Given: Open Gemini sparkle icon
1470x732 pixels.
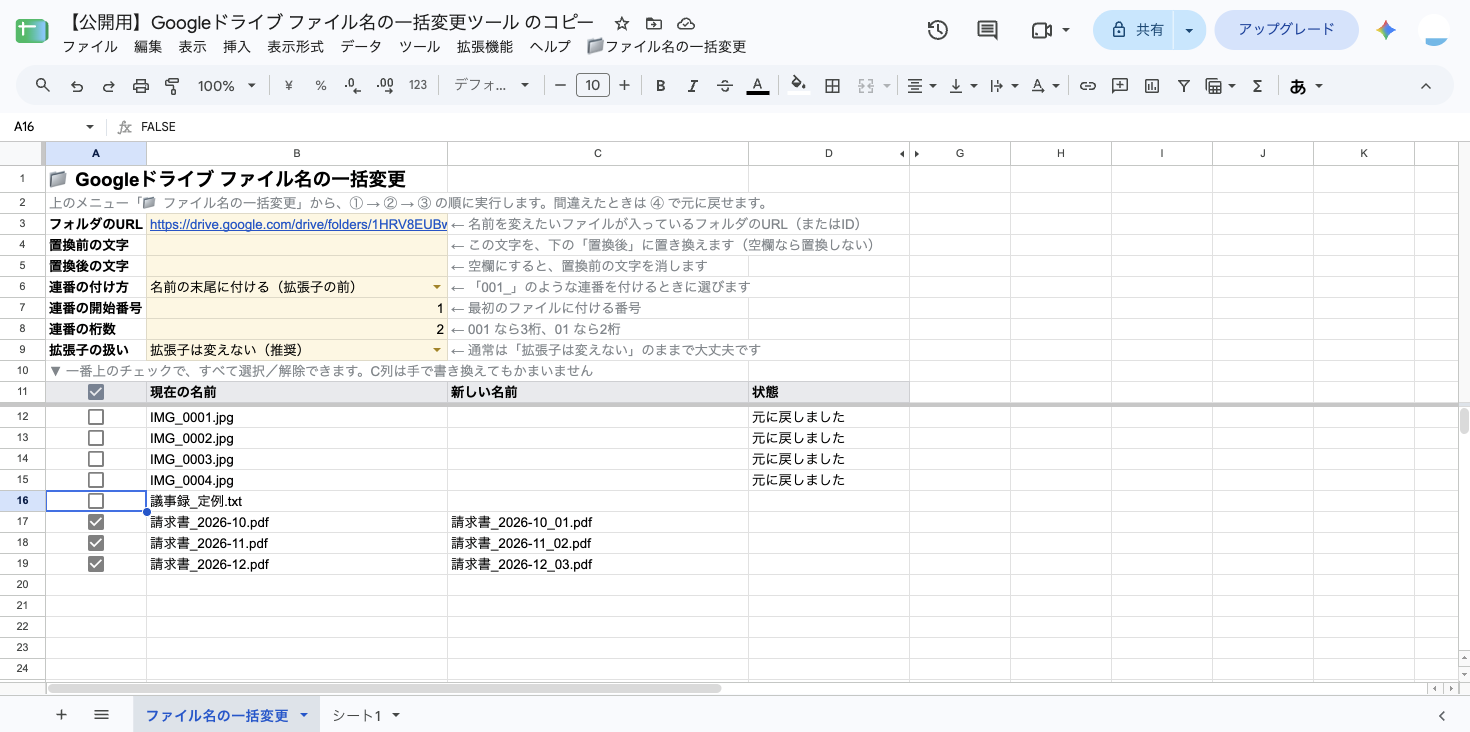Looking at the screenshot, I should [x=1386, y=30].
